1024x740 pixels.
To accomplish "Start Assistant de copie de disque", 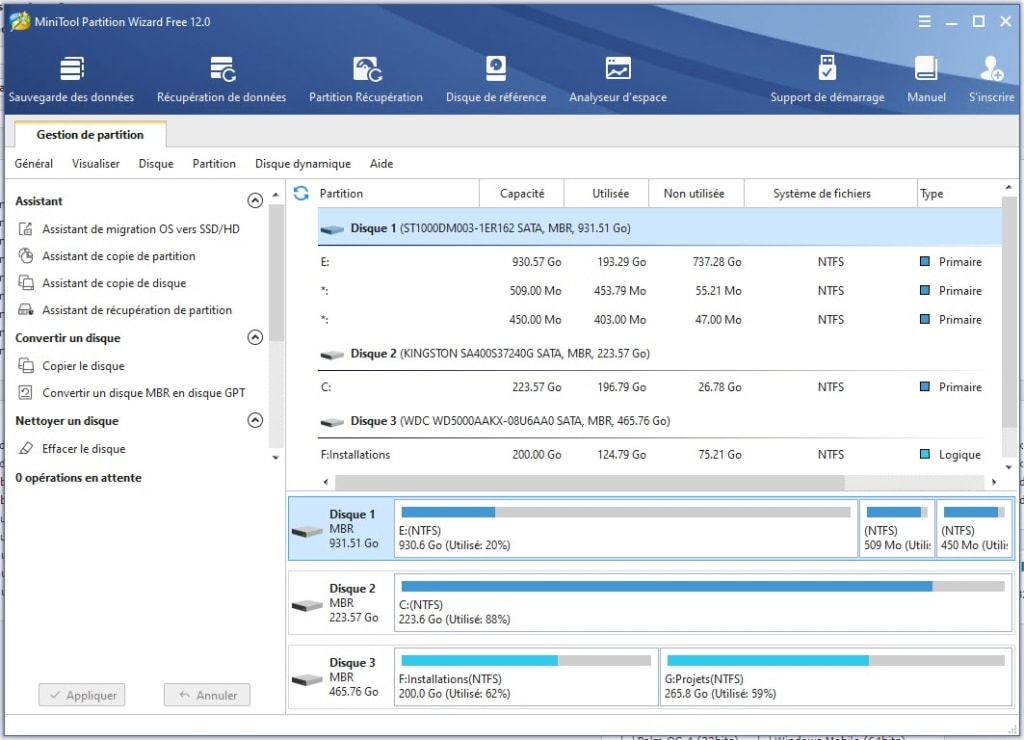I will pyautogui.click(x=103, y=283).
